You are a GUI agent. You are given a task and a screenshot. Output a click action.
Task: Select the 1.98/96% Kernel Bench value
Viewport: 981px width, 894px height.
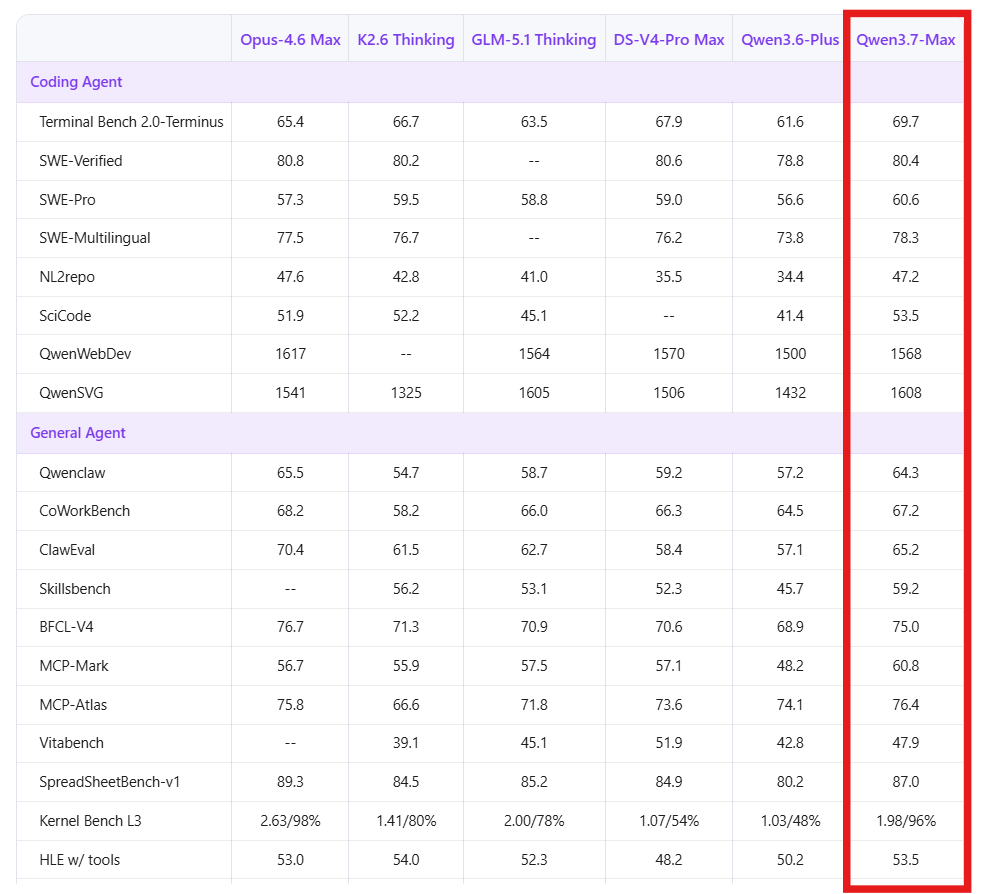905,820
